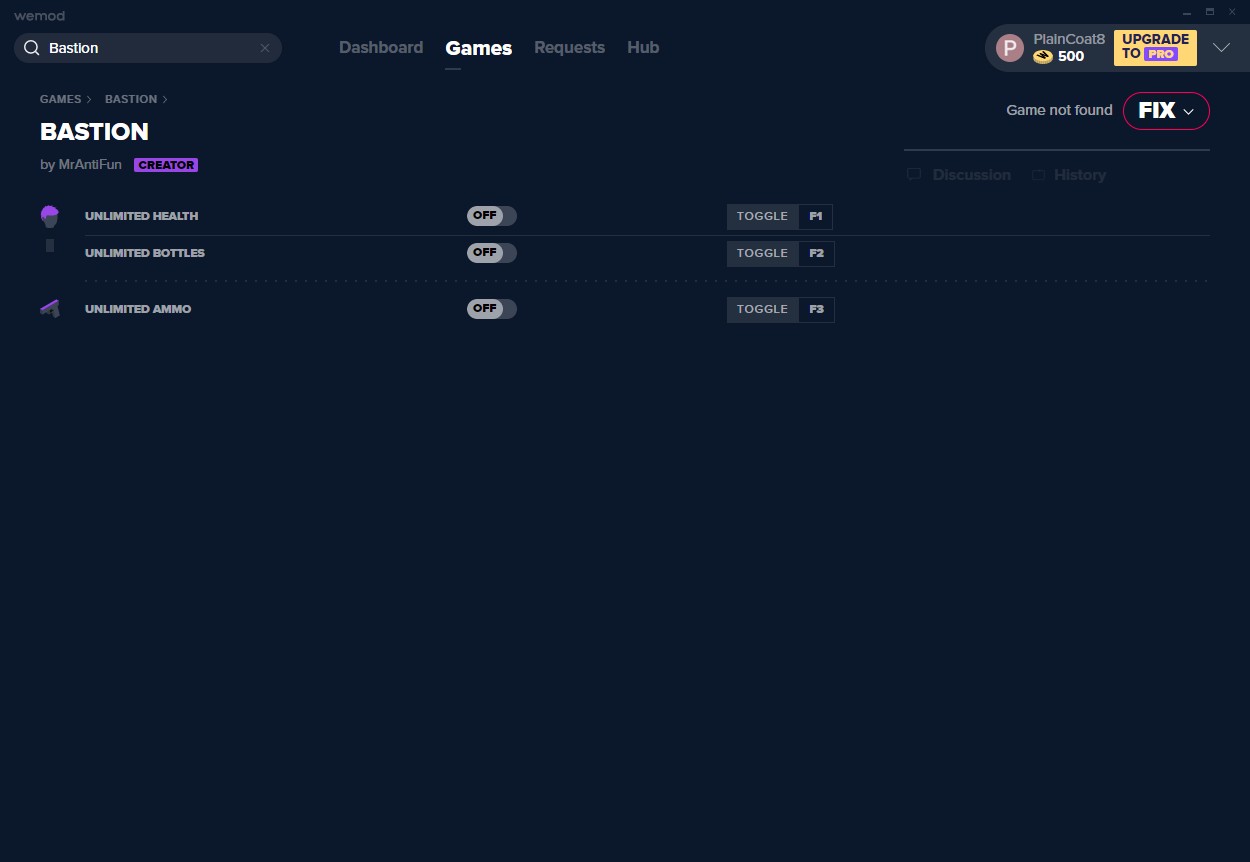This screenshot has width=1250, height=862.
Task: Click the search magnifier icon
Action: point(31,48)
